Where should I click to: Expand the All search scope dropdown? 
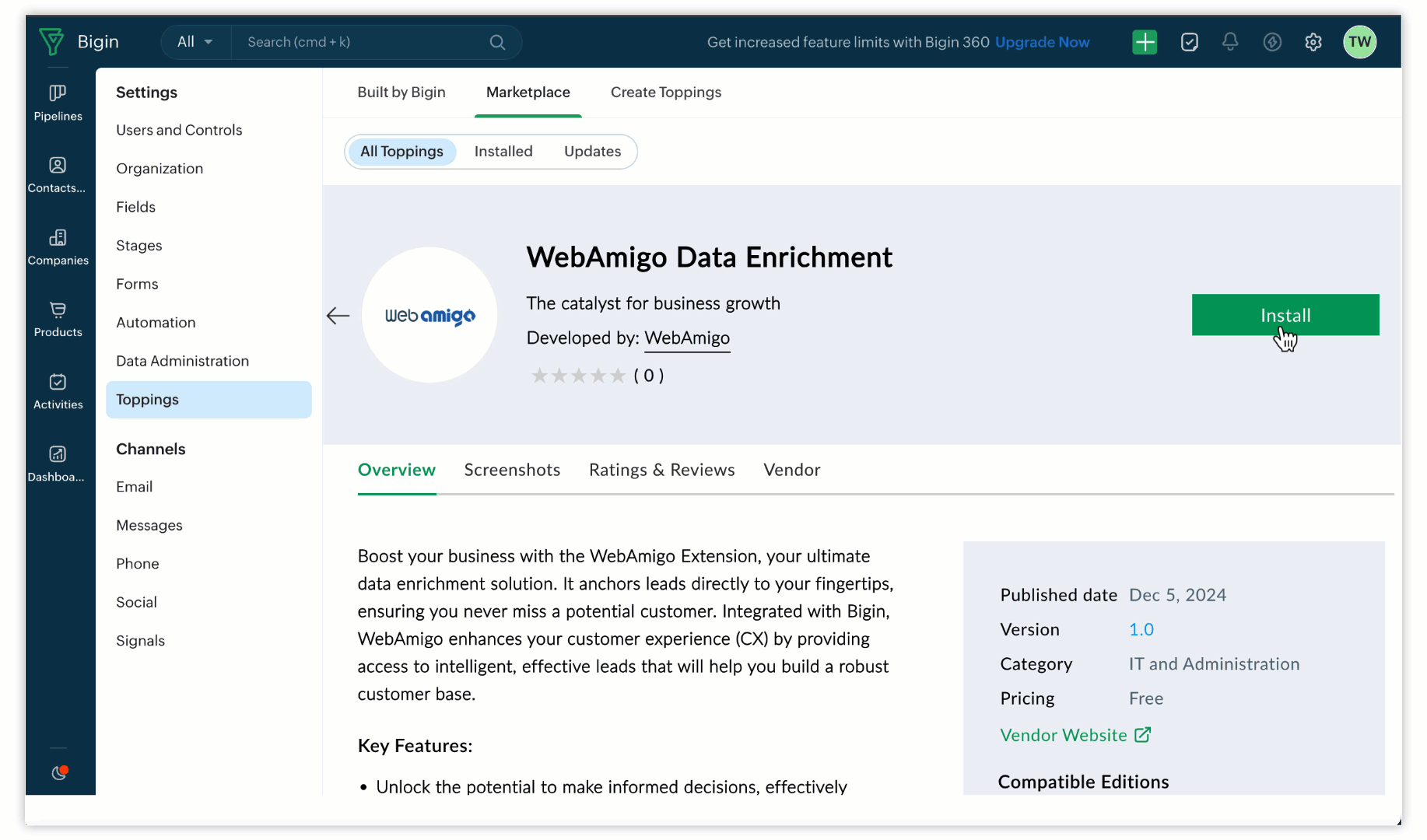pyautogui.click(x=195, y=42)
